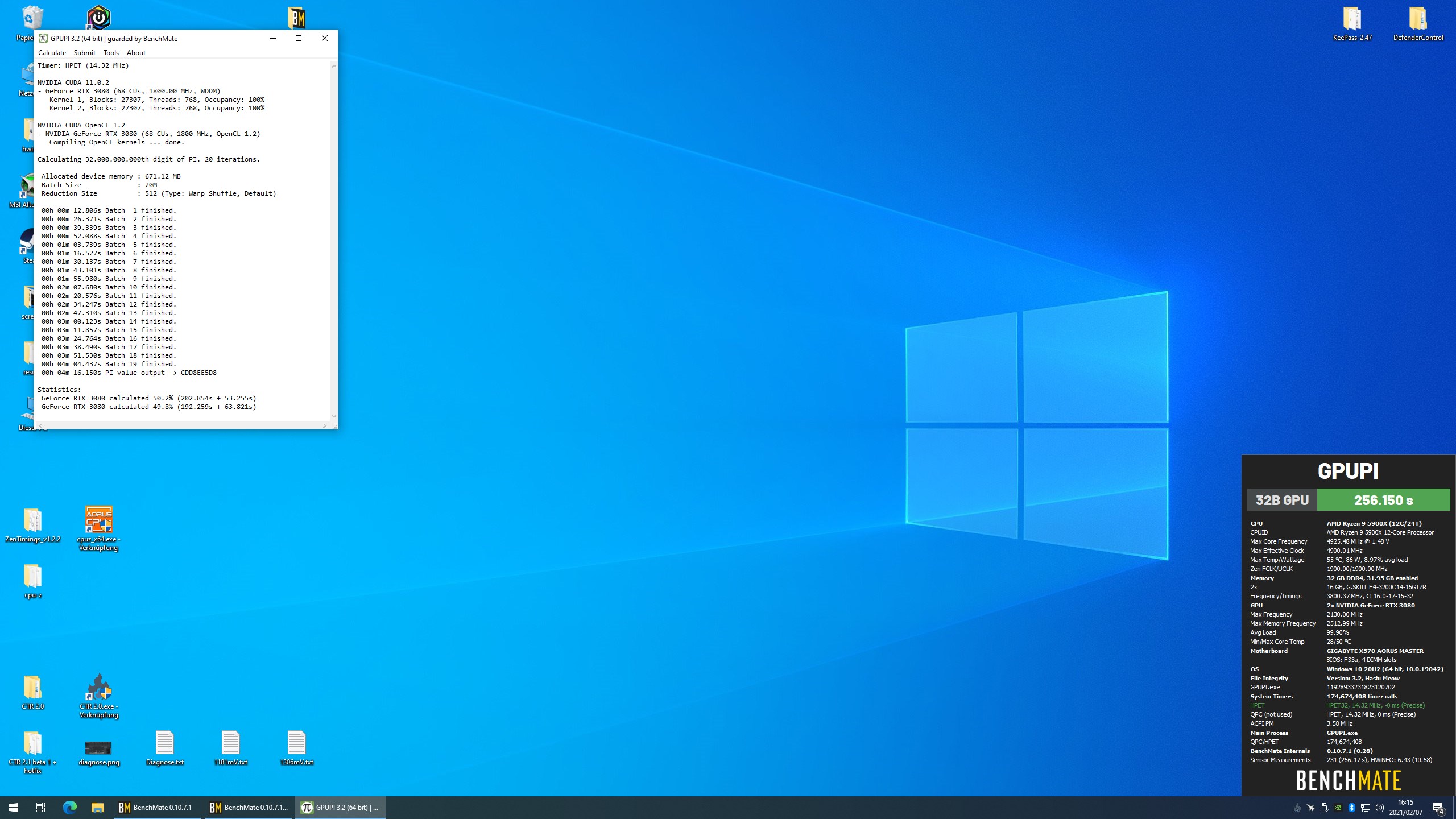Screen dimensions: 1456x819
Task: Open the iCUE shortcut on the desktop
Action: click(98, 18)
